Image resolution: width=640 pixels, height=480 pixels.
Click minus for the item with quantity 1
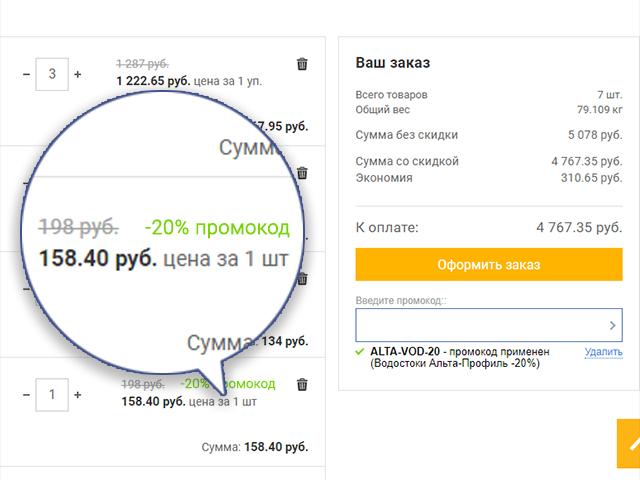pyautogui.click(x=26, y=395)
